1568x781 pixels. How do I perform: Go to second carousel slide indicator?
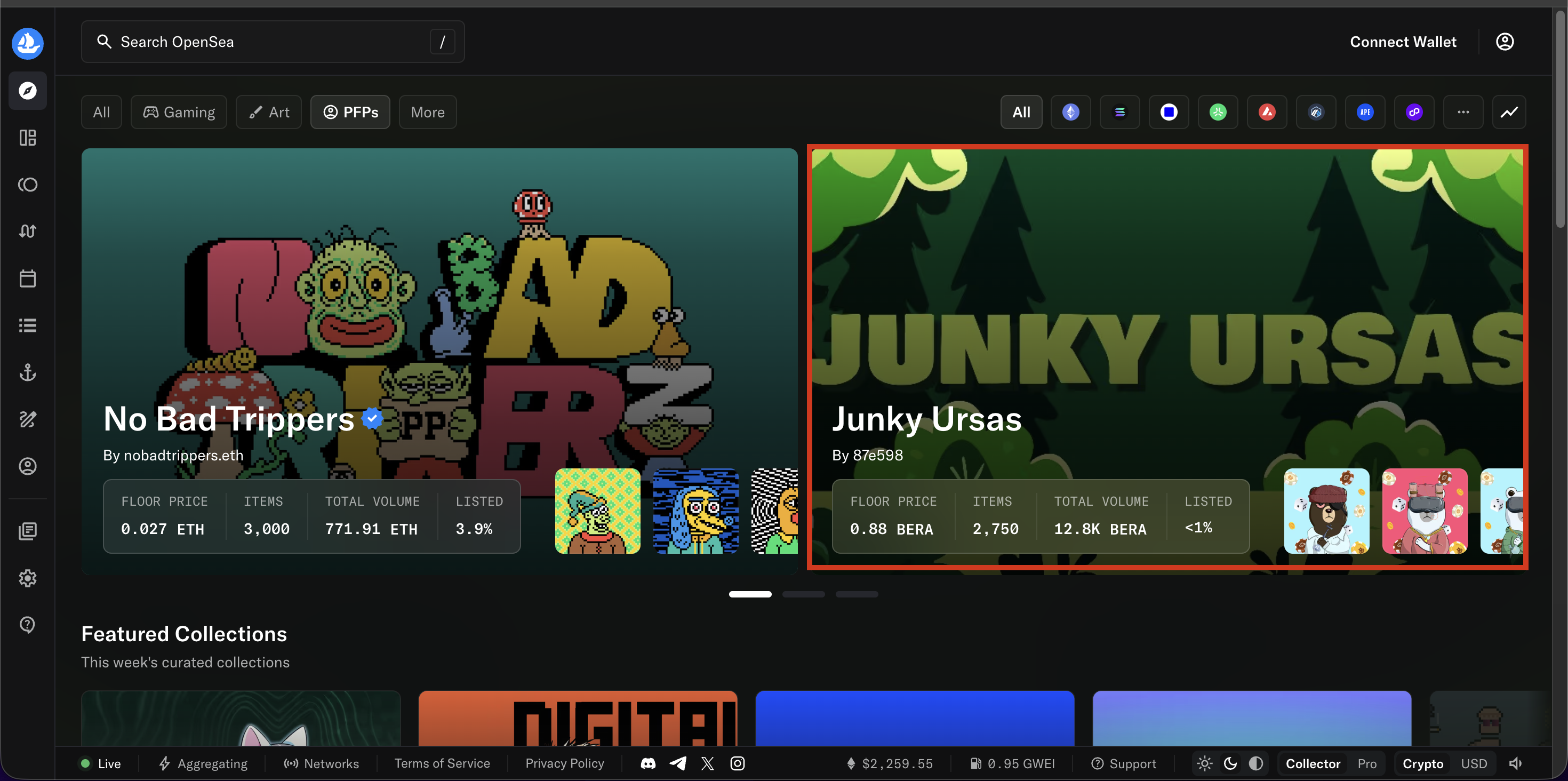pos(804,594)
